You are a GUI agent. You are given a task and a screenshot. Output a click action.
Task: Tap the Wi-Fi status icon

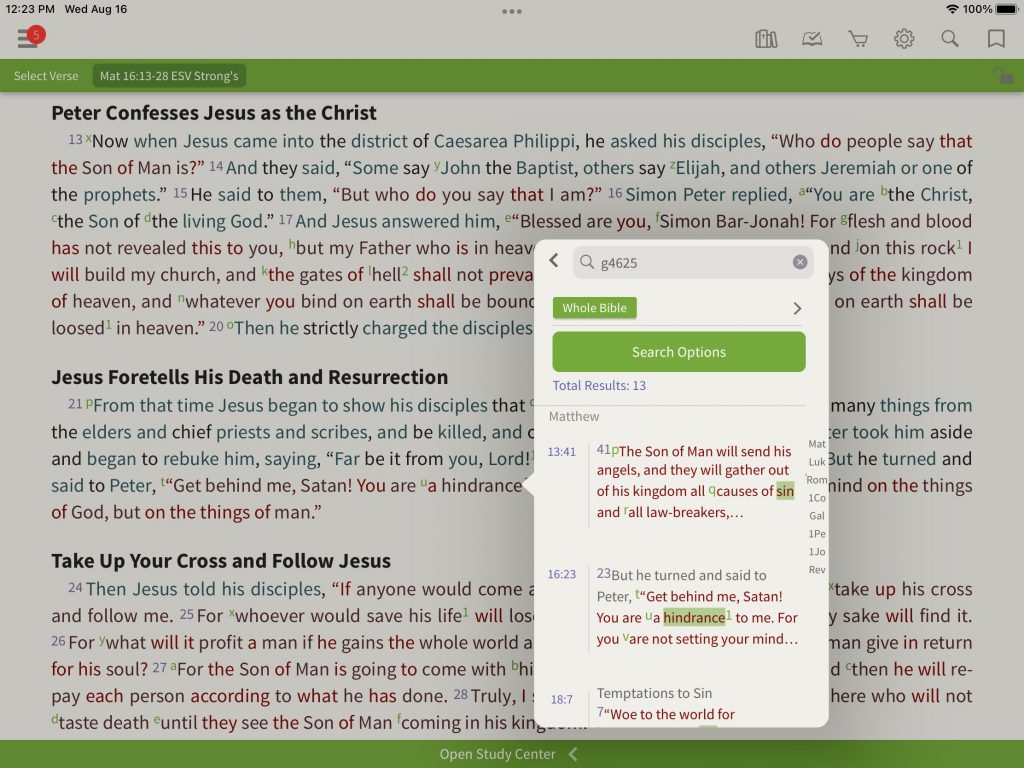[x=952, y=9]
